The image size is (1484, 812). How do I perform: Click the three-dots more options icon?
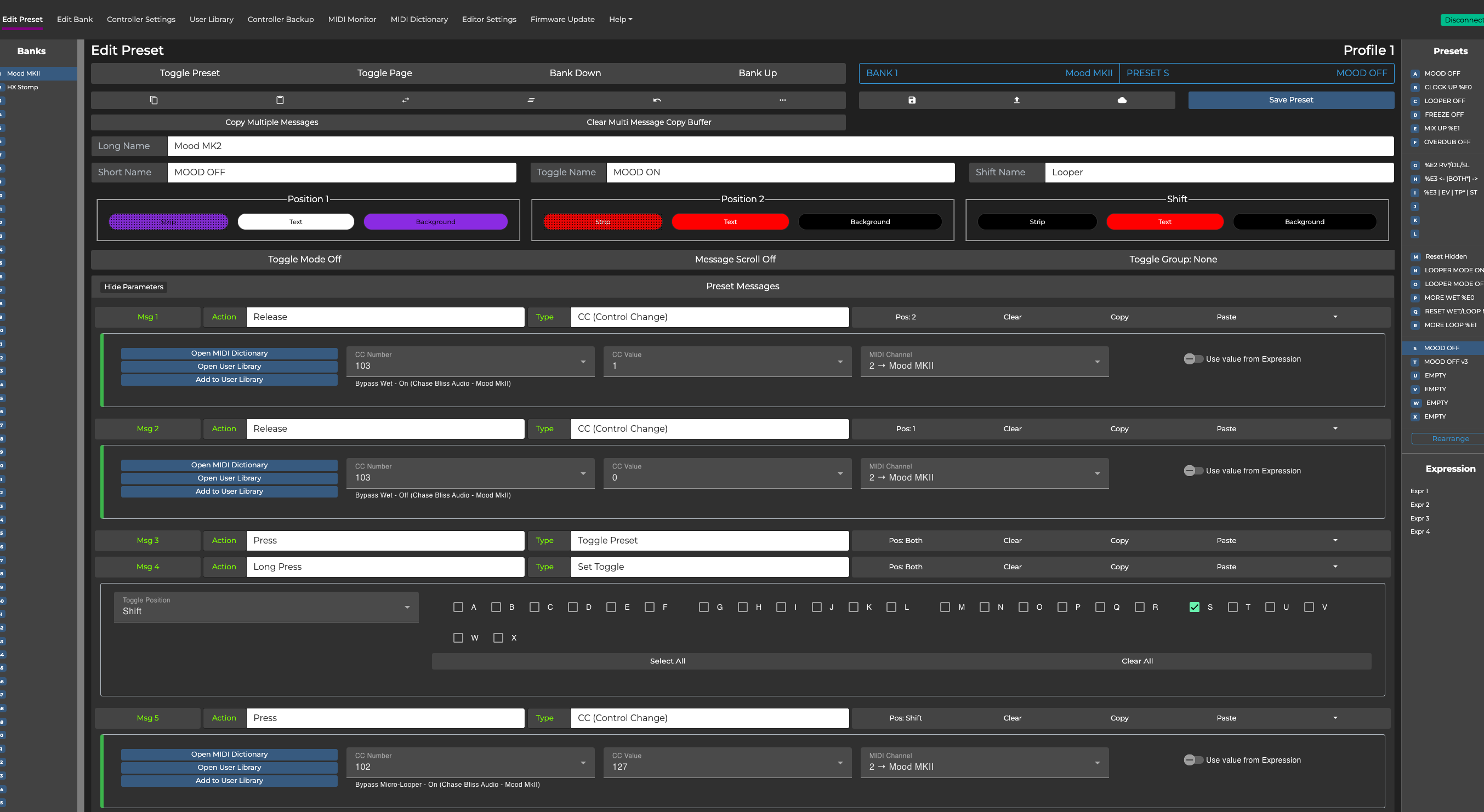coord(782,100)
